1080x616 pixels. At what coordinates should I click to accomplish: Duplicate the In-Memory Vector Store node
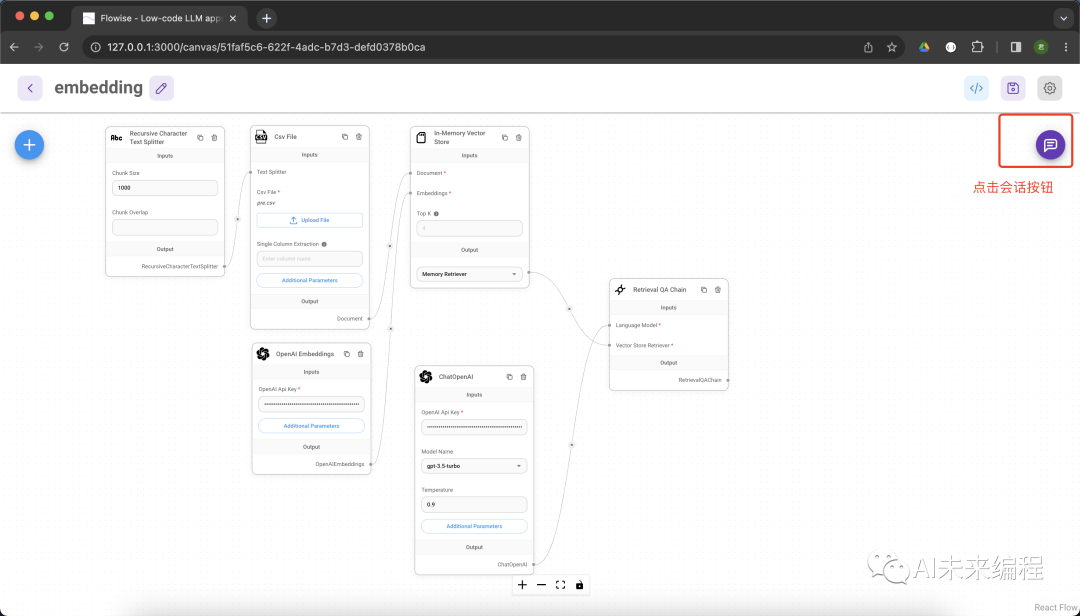[505, 138]
